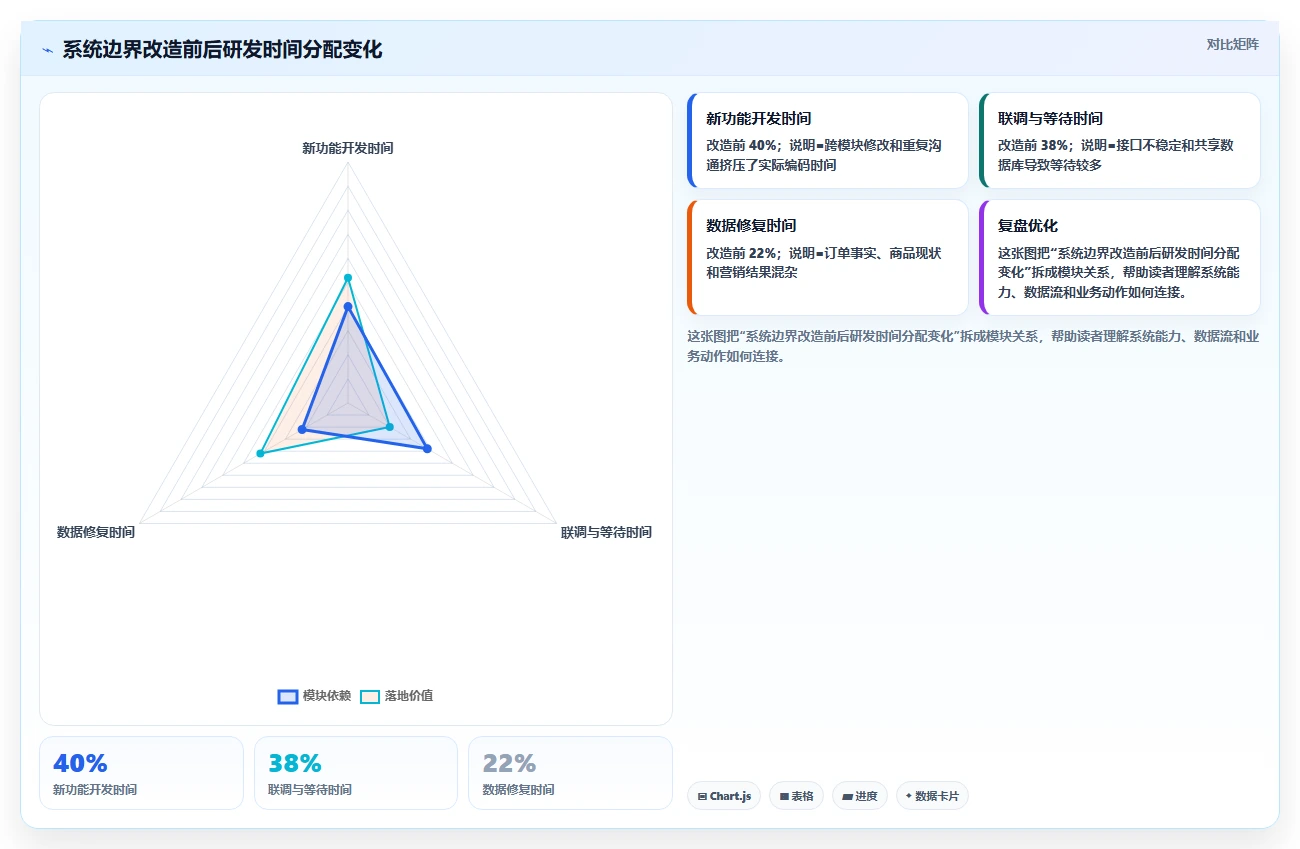Click the lightning icon beside the title
1300x849 pixels.
pyautogui.click(x=47, y=50)
